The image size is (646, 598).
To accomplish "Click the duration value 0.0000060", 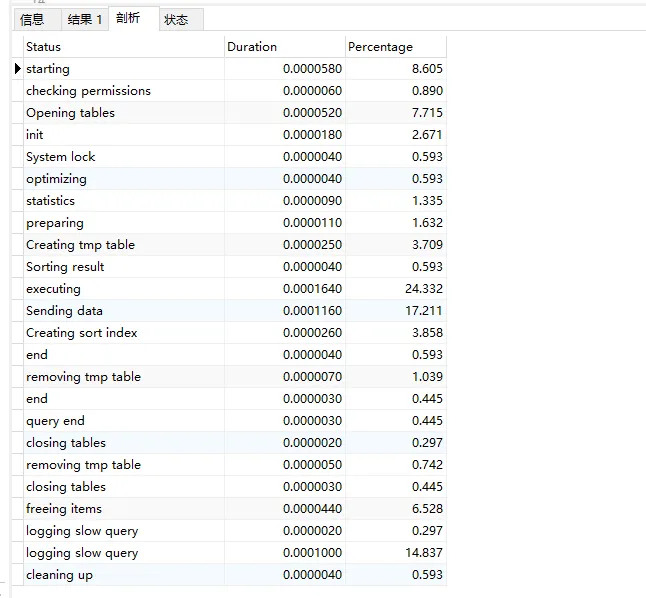I will (312, 91).
